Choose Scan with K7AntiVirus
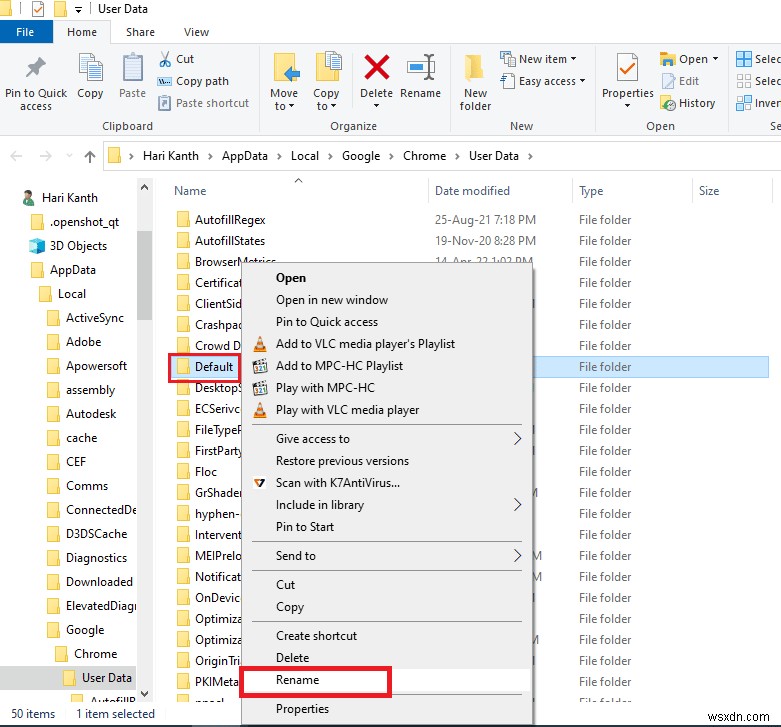781x727 pixels. 338,483
